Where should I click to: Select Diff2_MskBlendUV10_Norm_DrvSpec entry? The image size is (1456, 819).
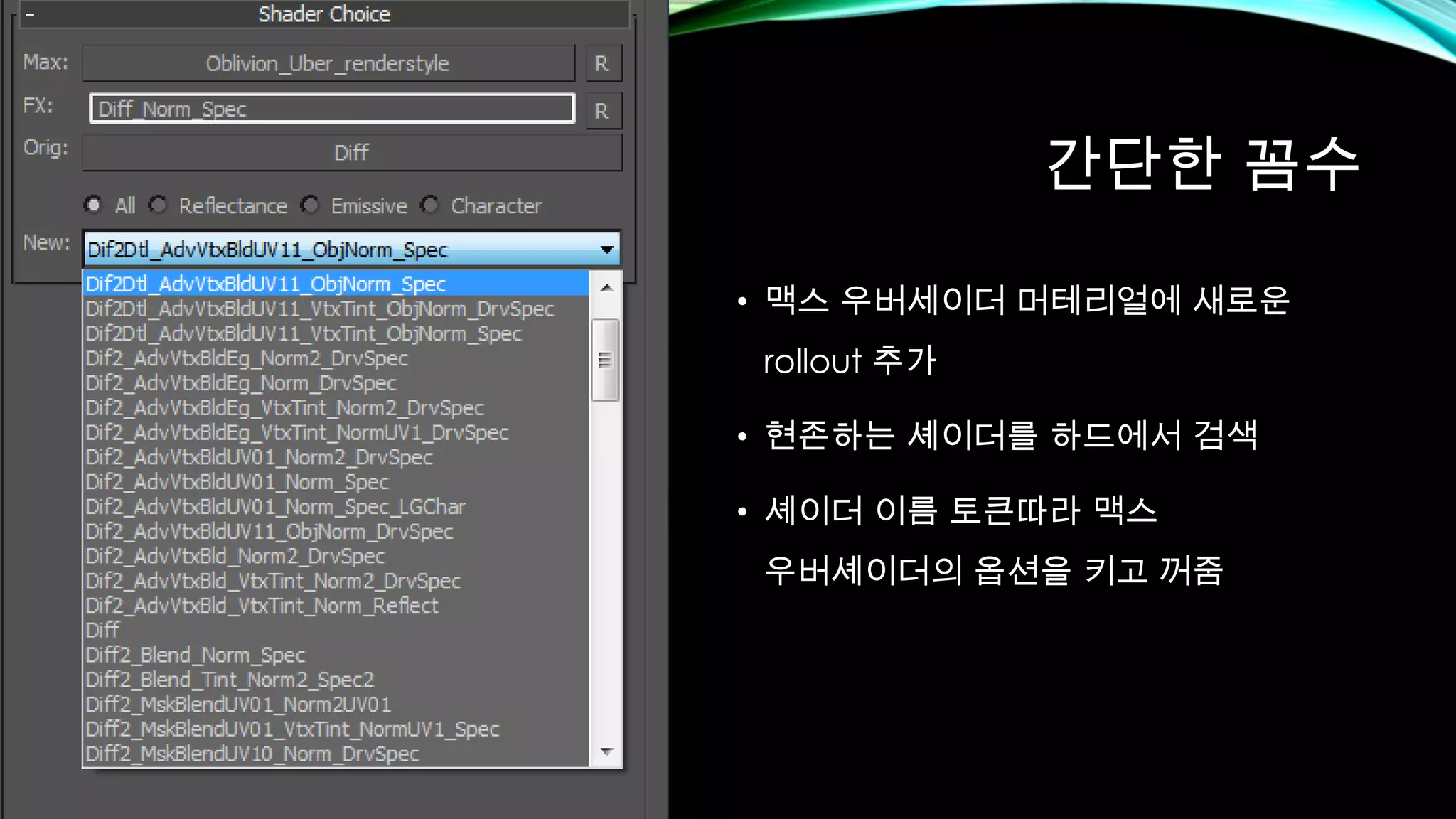tap(252, 754)
